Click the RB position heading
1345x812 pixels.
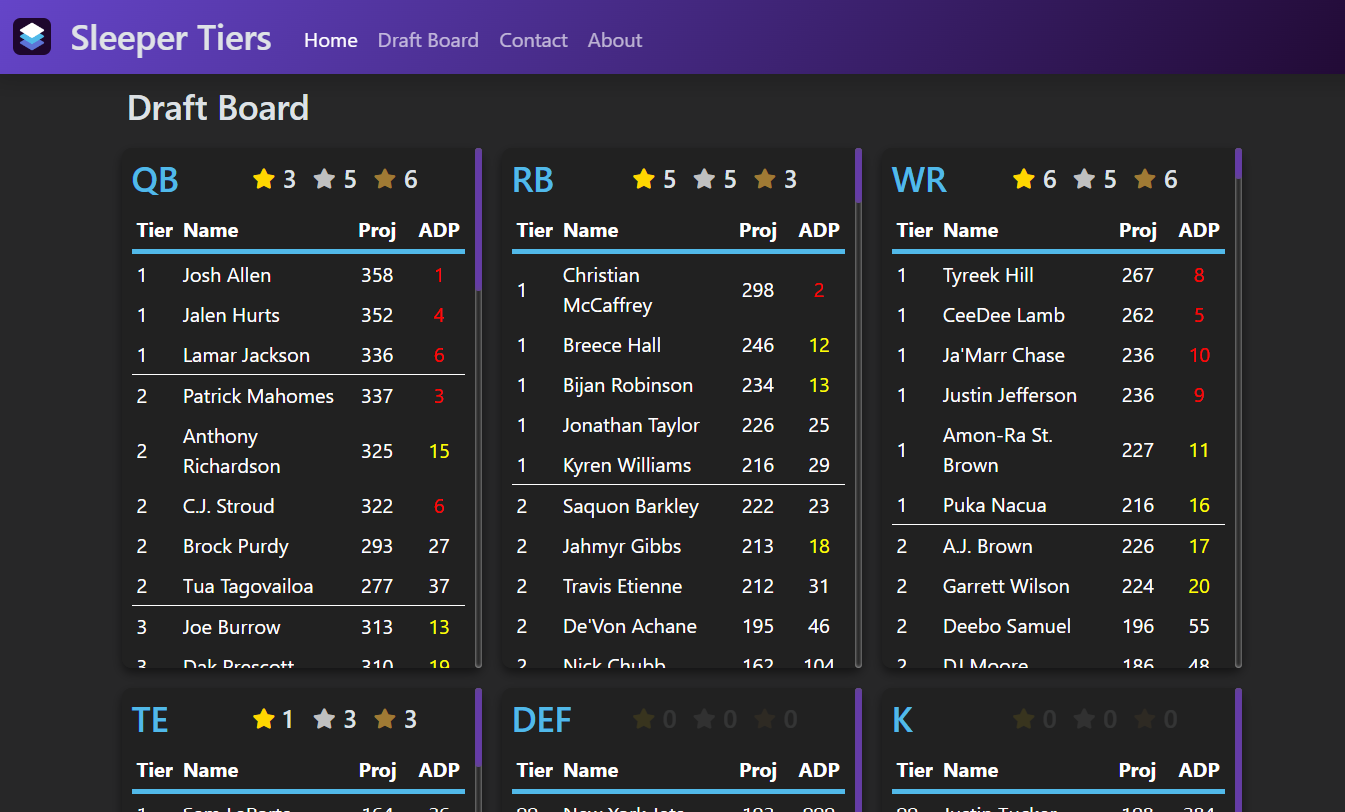(533, 180)
